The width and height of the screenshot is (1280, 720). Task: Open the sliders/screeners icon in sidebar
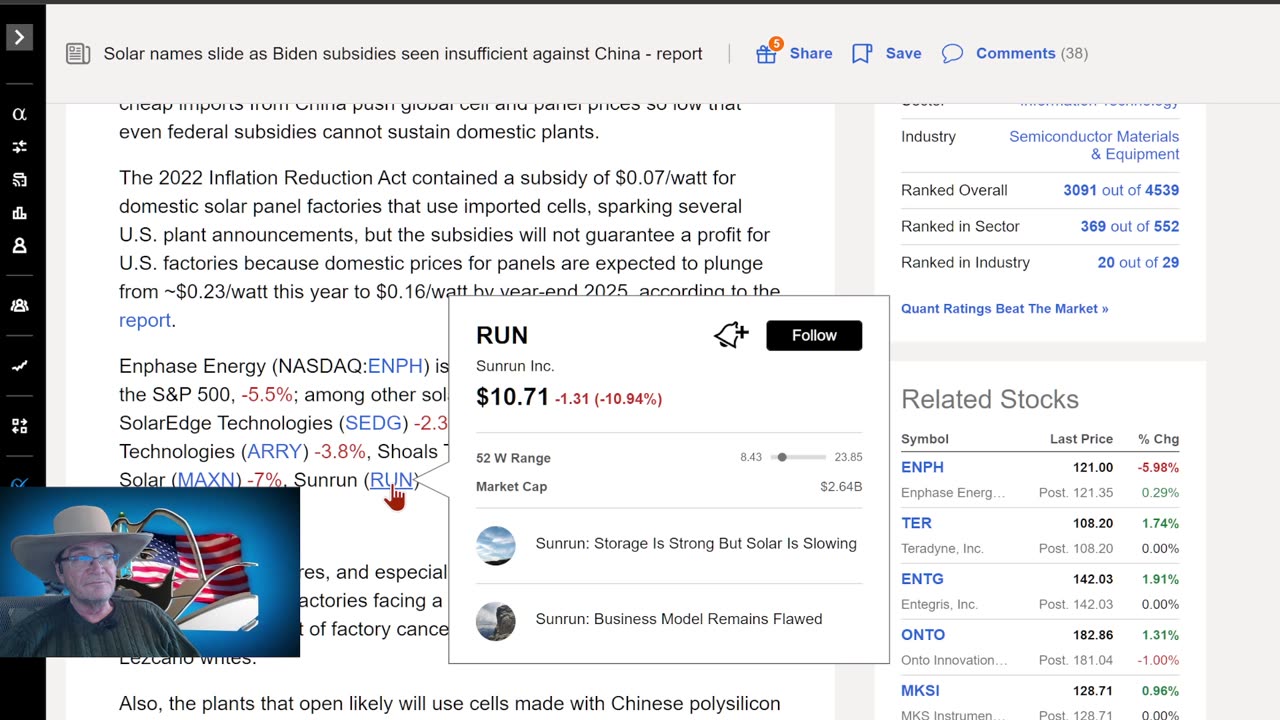pos(19,147)
